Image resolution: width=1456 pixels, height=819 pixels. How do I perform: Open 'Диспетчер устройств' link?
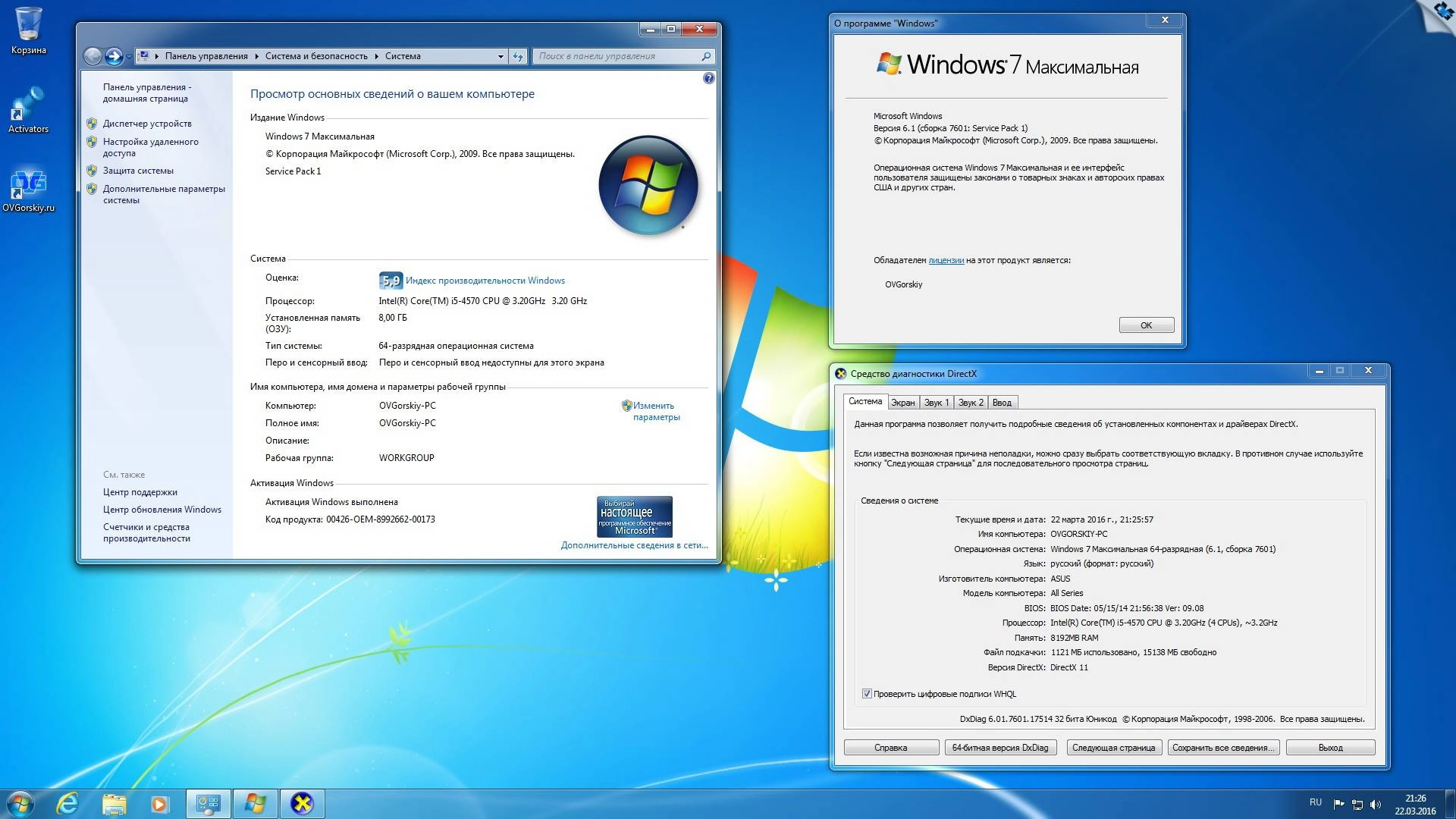[x=147, y=124]
